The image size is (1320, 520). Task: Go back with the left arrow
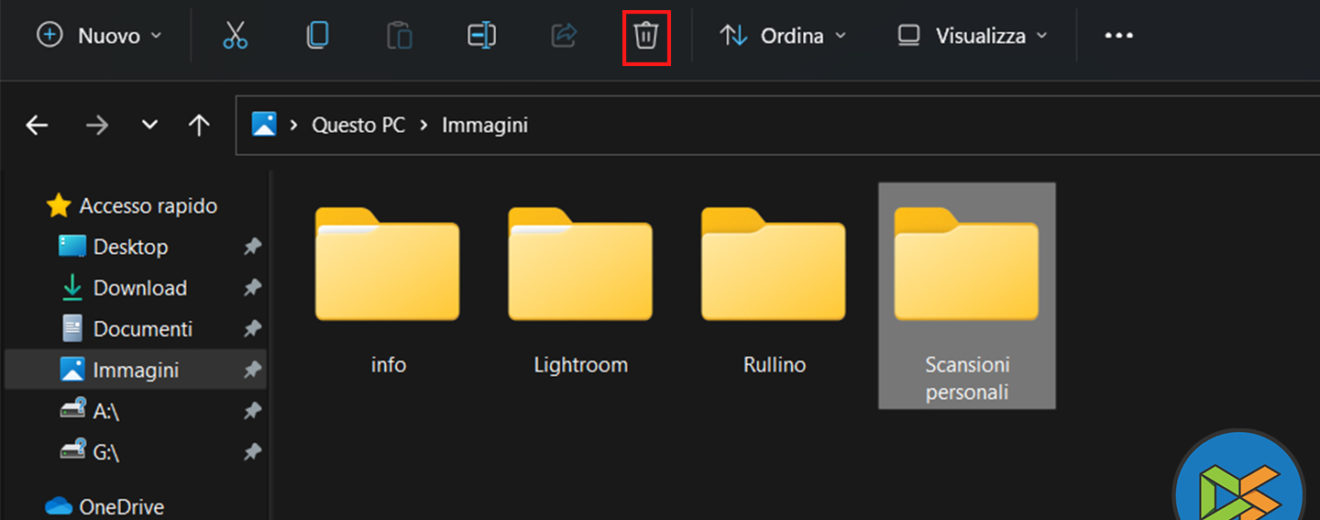tap(37, 125)
